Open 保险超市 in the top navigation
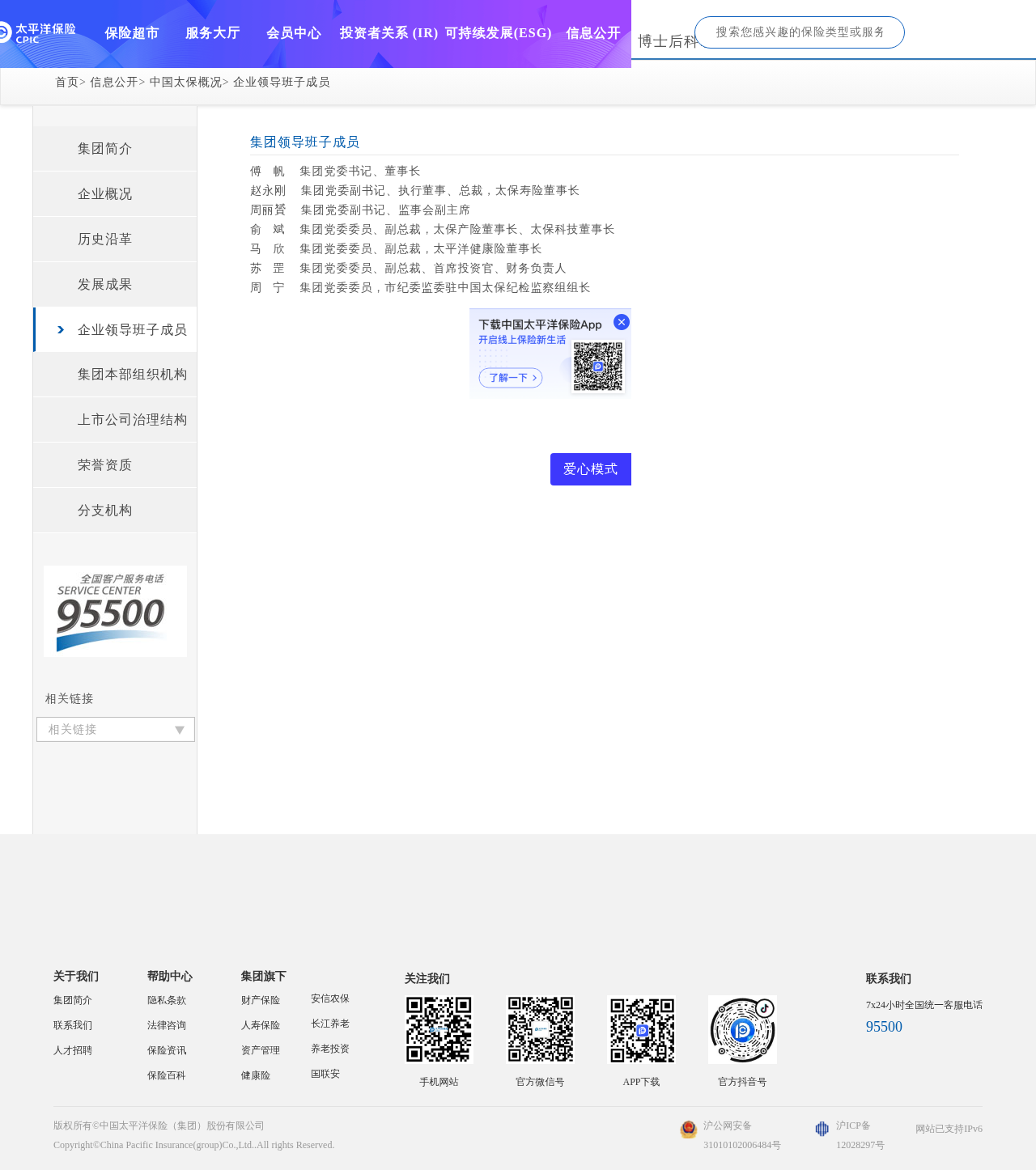This screenshot has width=1036, height=1170. pyautogui.click(x=132, y=33)
